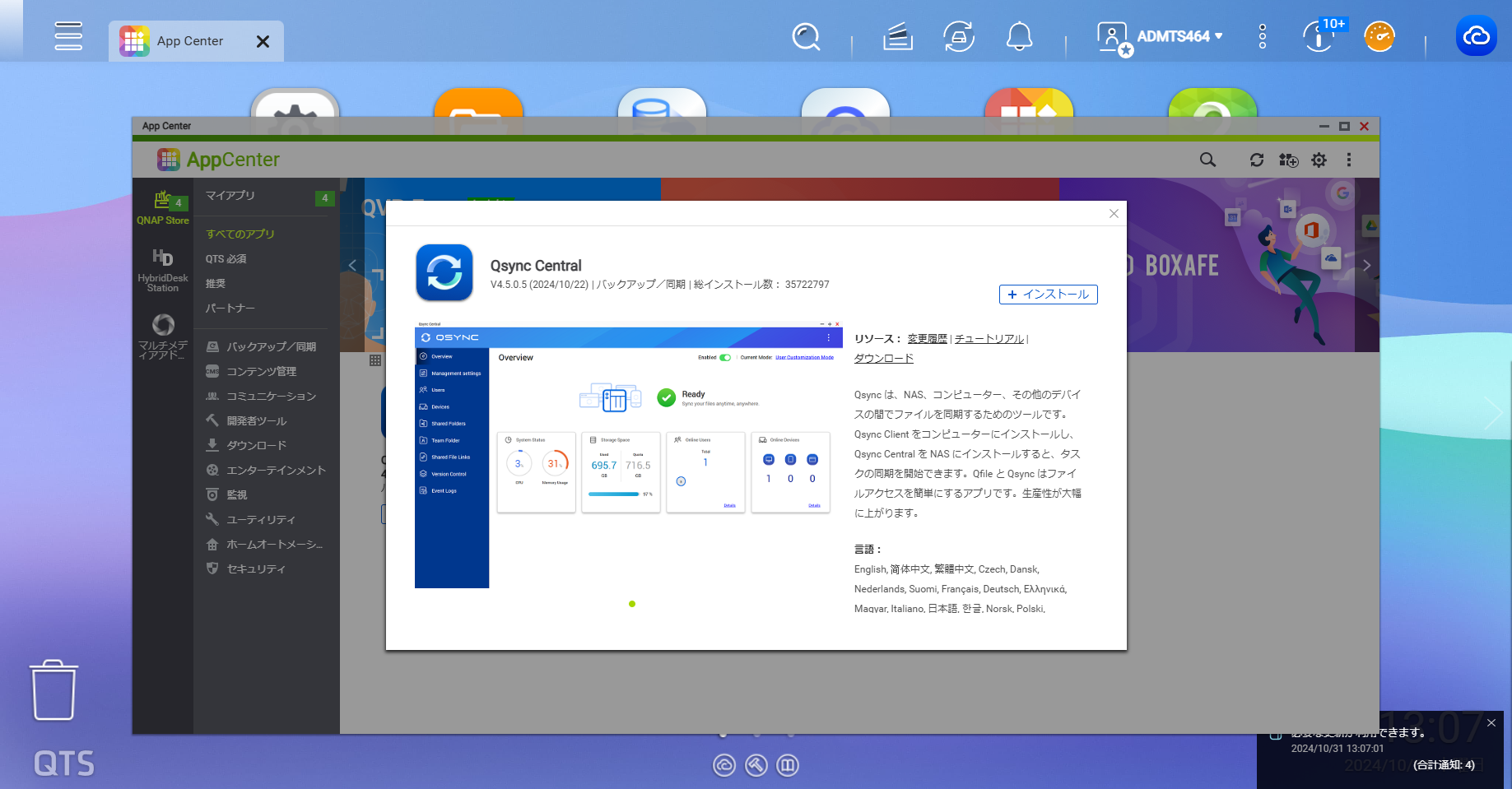Viewport: 1512px width, 789px height.
Task: Open QTS desktop search magnifier
Action: click(x=806, y=36)
